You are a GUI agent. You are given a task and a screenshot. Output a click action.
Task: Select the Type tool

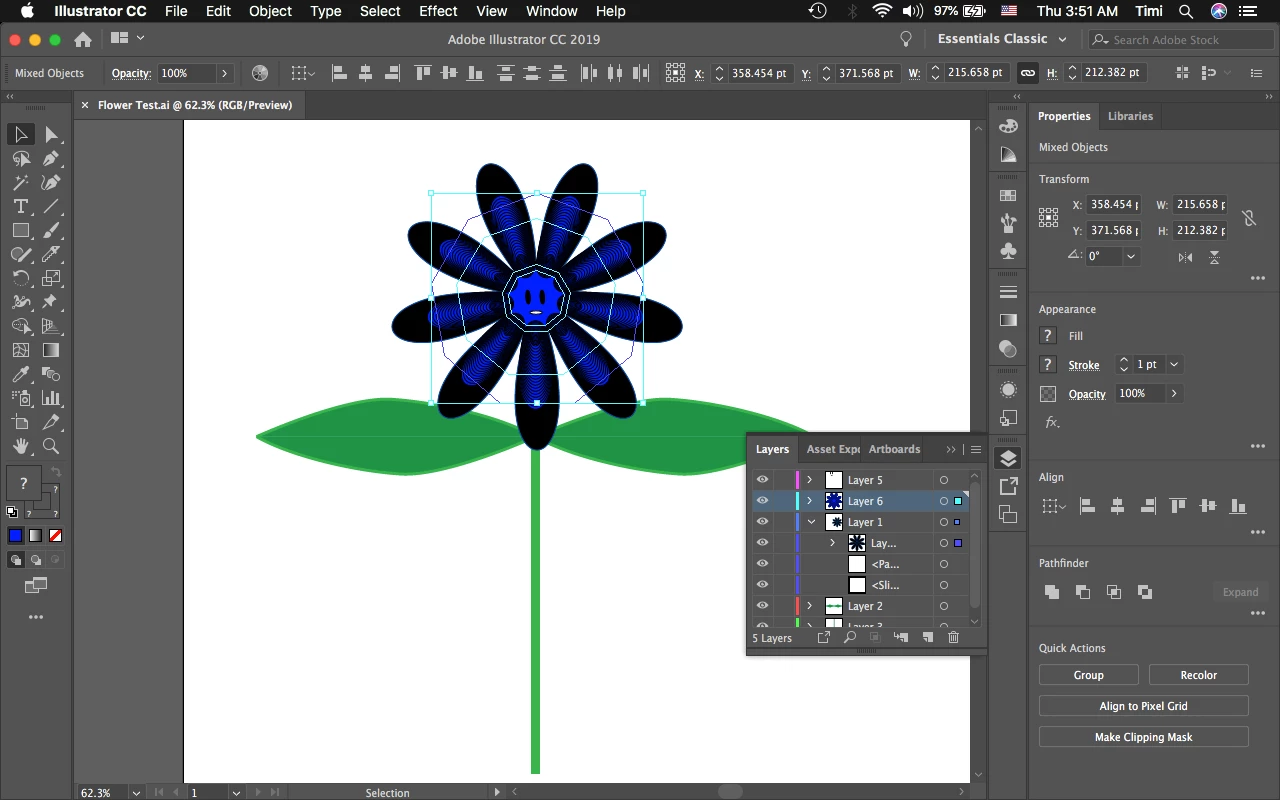[x=21, y=206]
